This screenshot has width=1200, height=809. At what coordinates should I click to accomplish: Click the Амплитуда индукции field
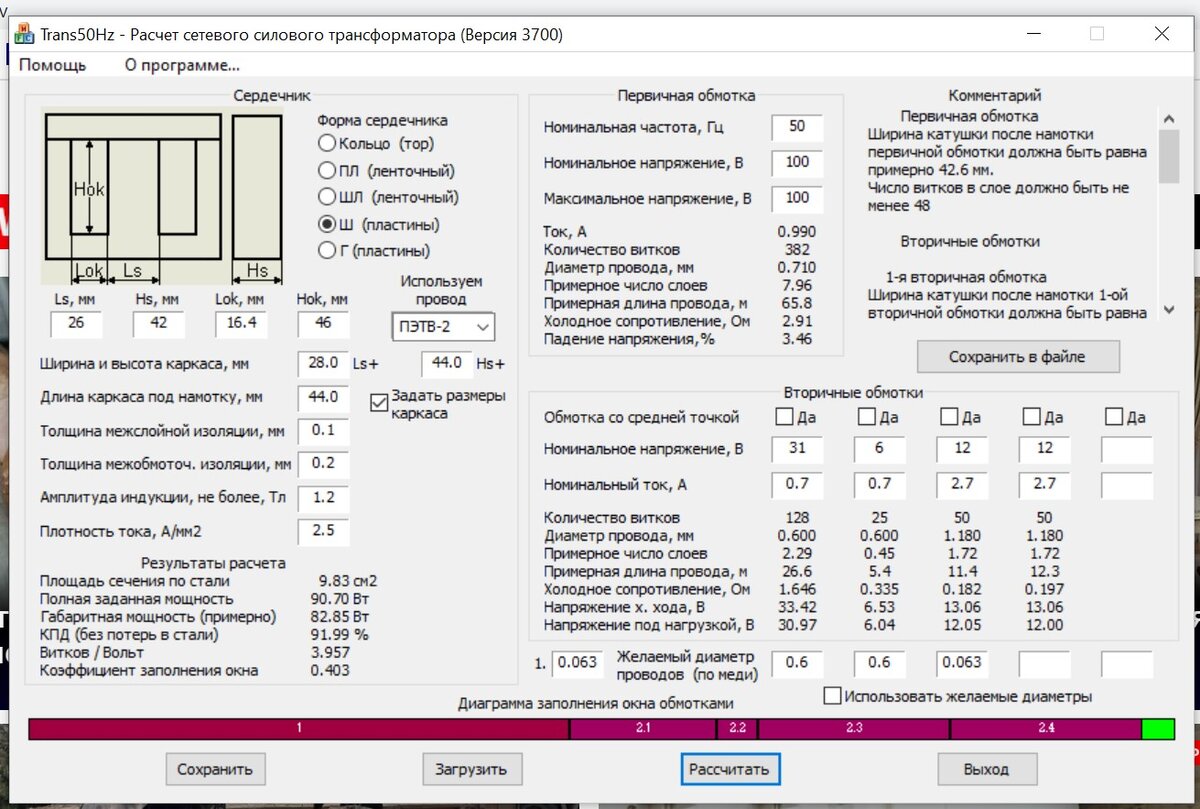[x=323, y=498]
